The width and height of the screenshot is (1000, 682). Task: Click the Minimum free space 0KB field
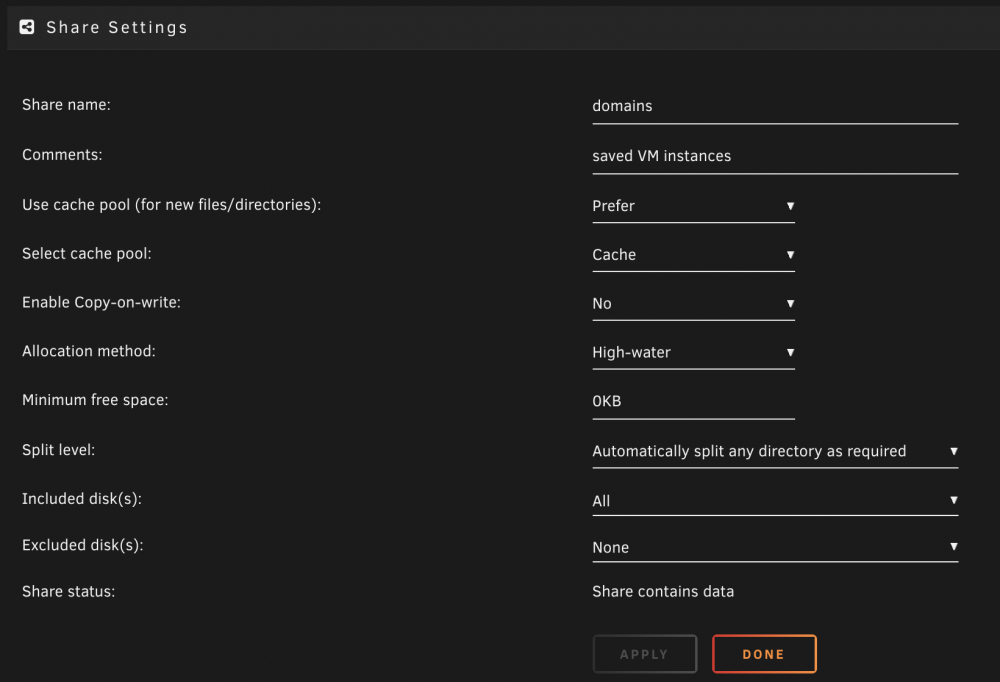coord(693,401)
